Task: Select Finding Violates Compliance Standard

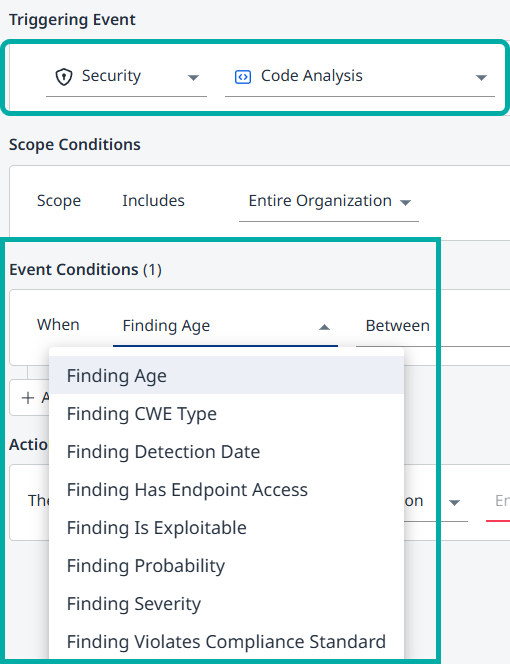Action: [x=227, y=642]
